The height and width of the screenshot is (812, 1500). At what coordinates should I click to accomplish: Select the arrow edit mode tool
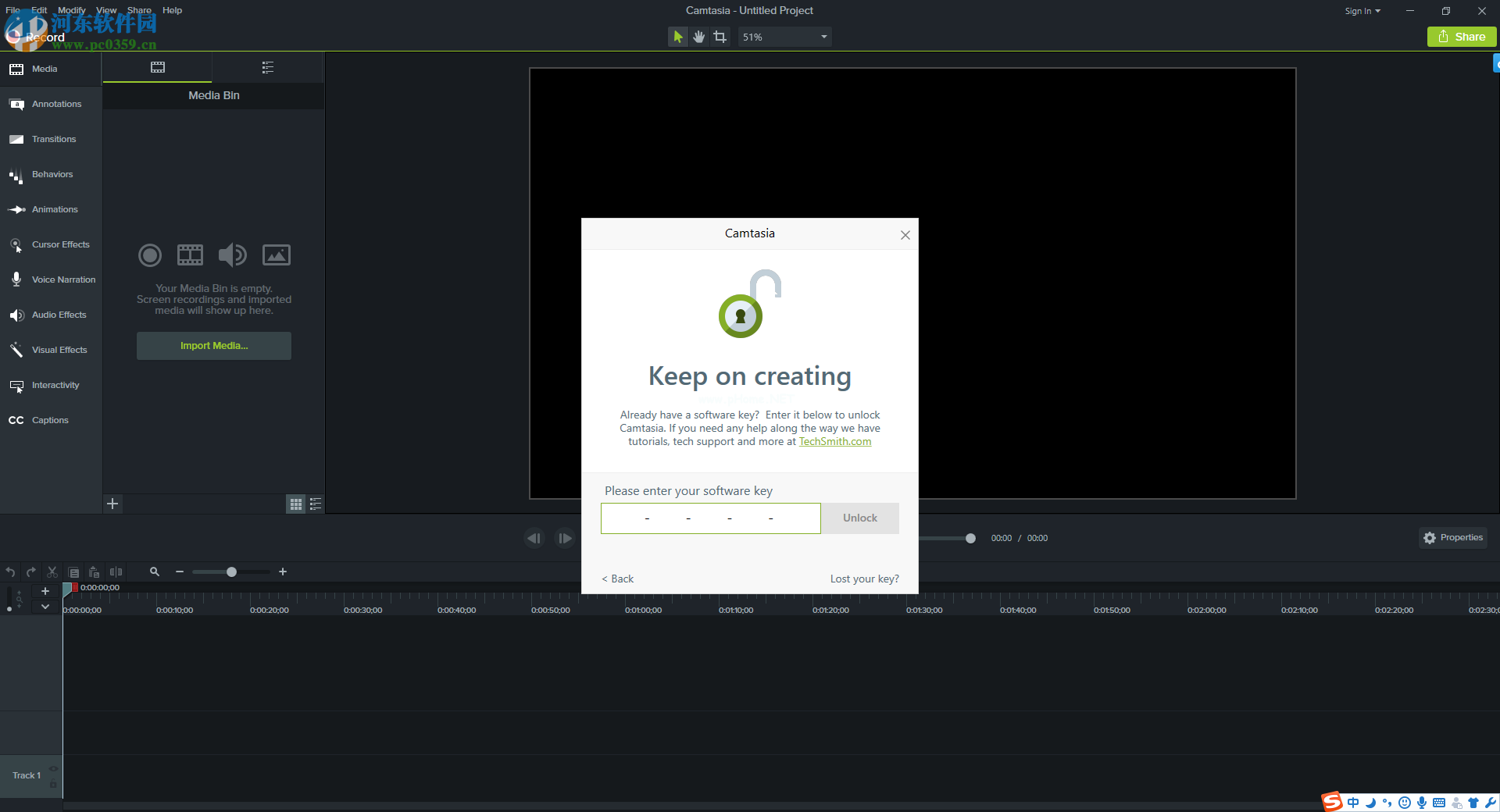[x=677, y=37]
